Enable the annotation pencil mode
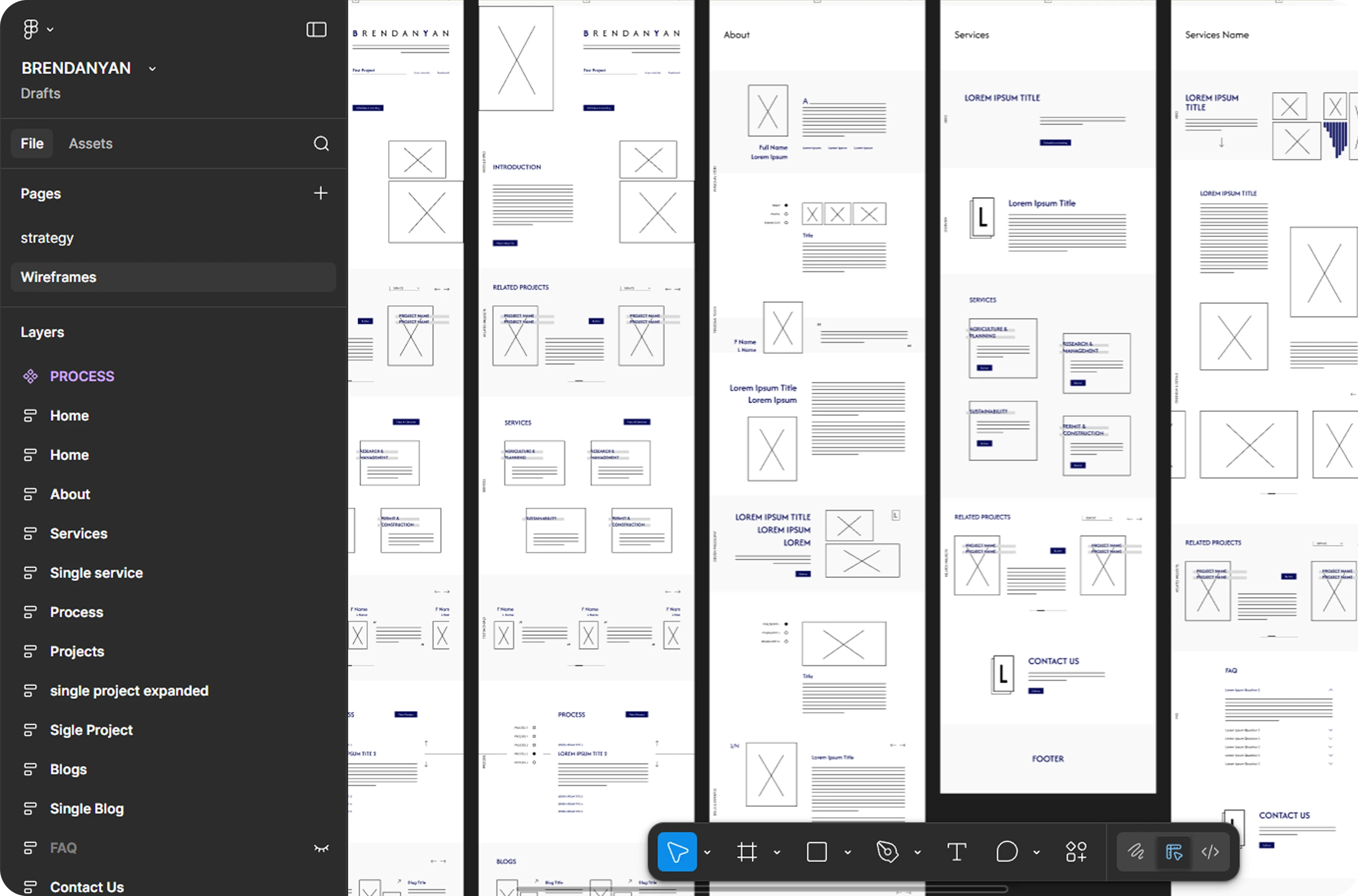Image resolution: width=1358 pixels, height=896 pixels. (x=1135, y=852)
